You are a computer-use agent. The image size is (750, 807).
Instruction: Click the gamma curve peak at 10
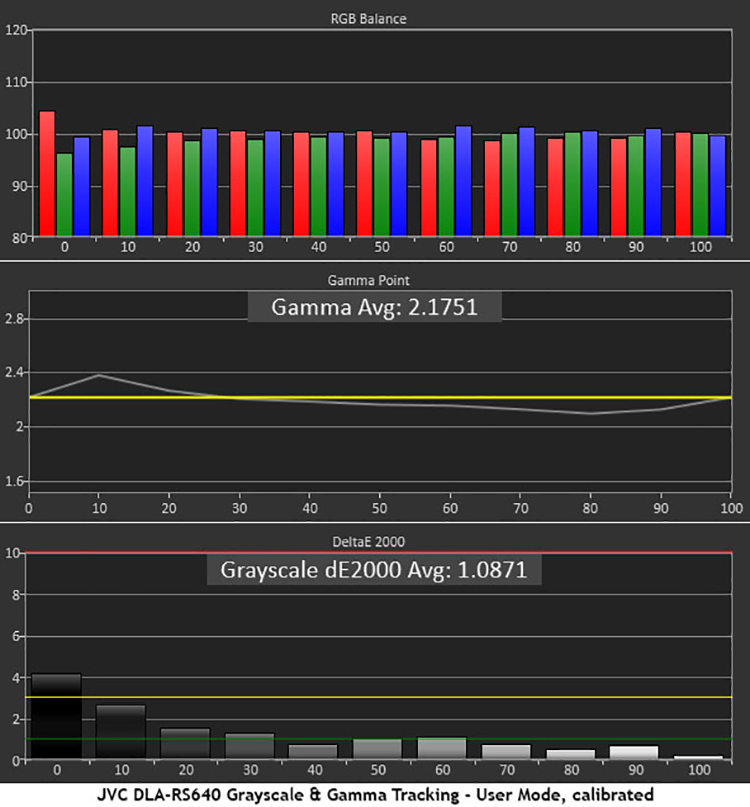click(x=98, y=375)
